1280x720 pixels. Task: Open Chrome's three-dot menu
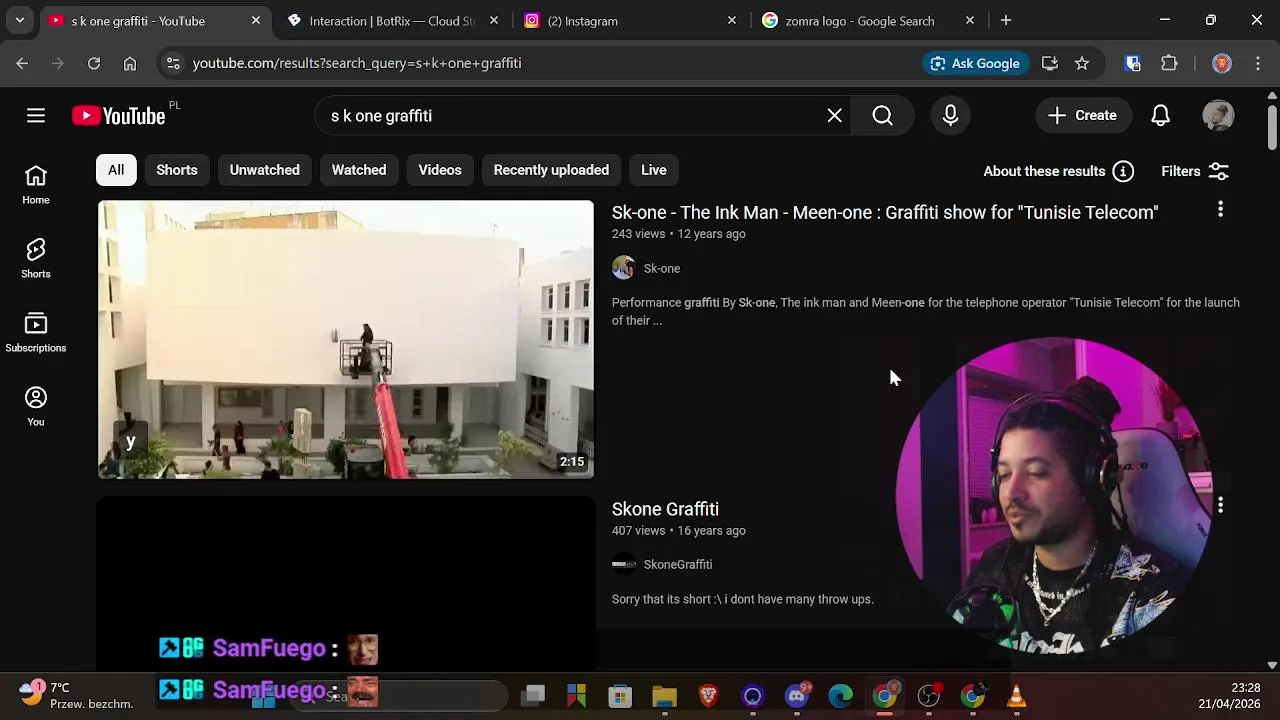[x=1257, y=63]
